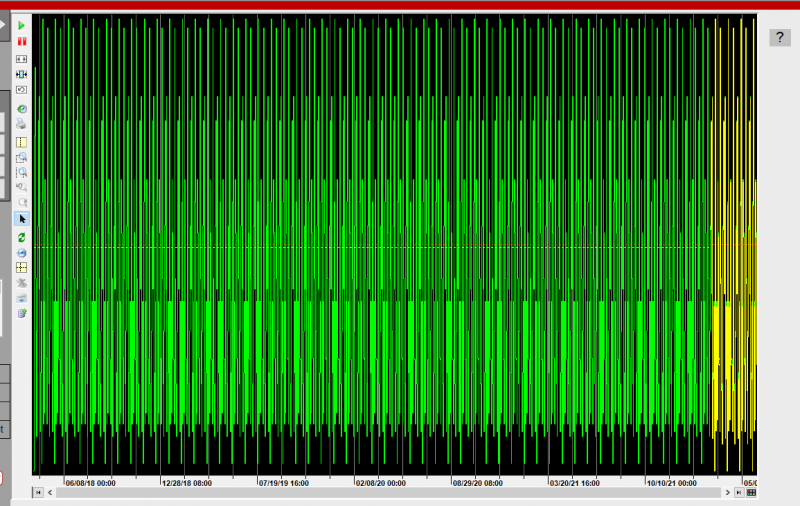Click the expand time range arrows icon
The height and width of the screenshot is (506, 800).
coord(21,59)
